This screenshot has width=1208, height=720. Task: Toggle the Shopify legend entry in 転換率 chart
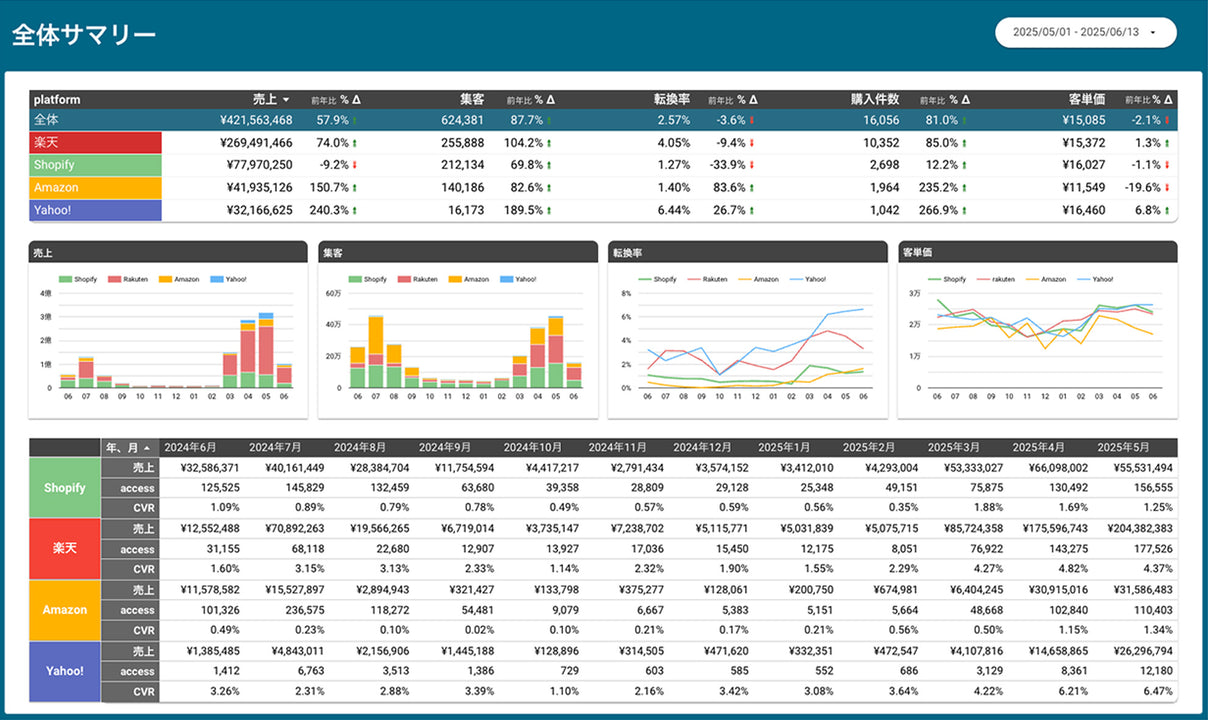coord(665,280)
